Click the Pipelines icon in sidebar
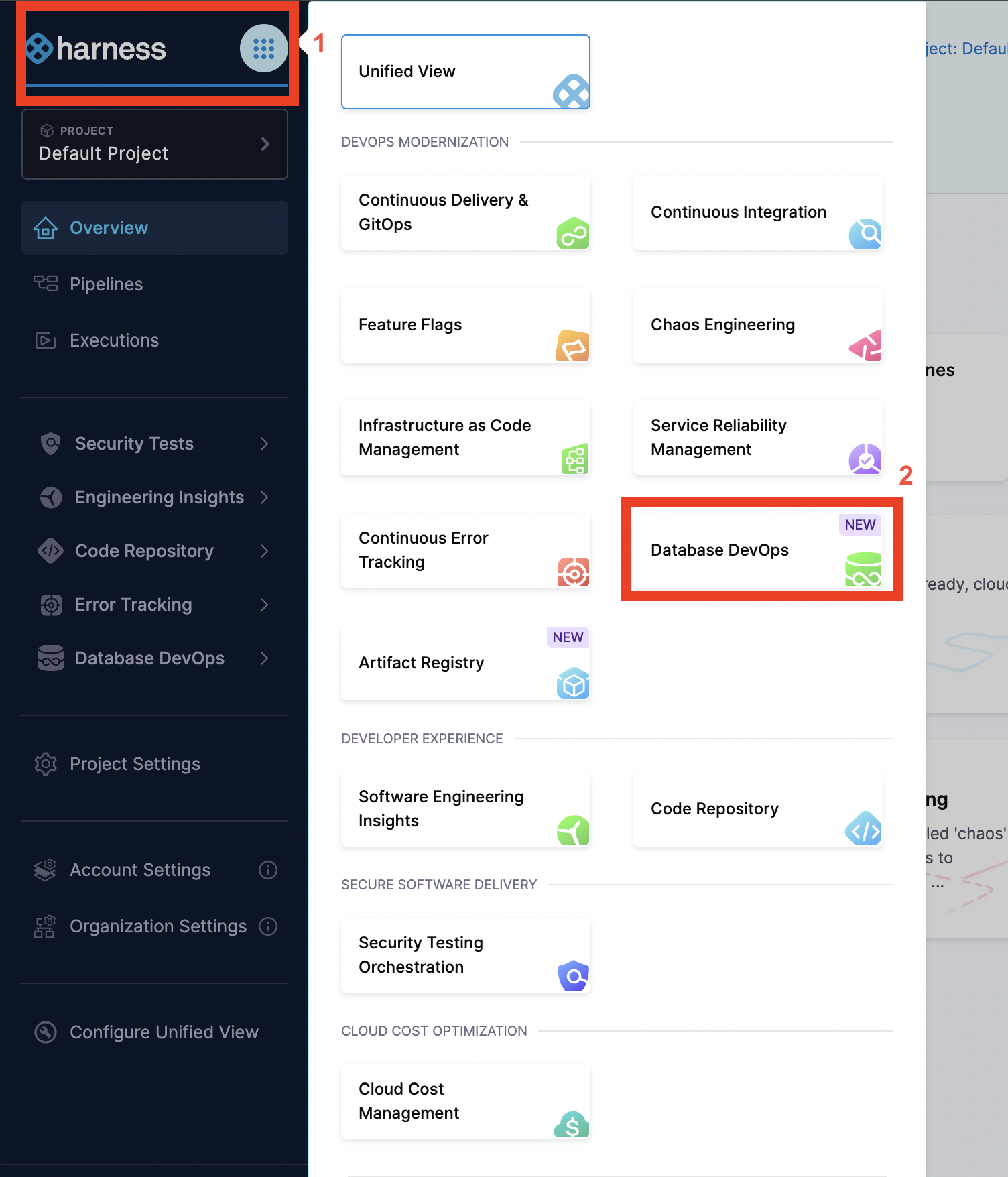Screen dimensions: 1008x1177 [x=46, y=284]
